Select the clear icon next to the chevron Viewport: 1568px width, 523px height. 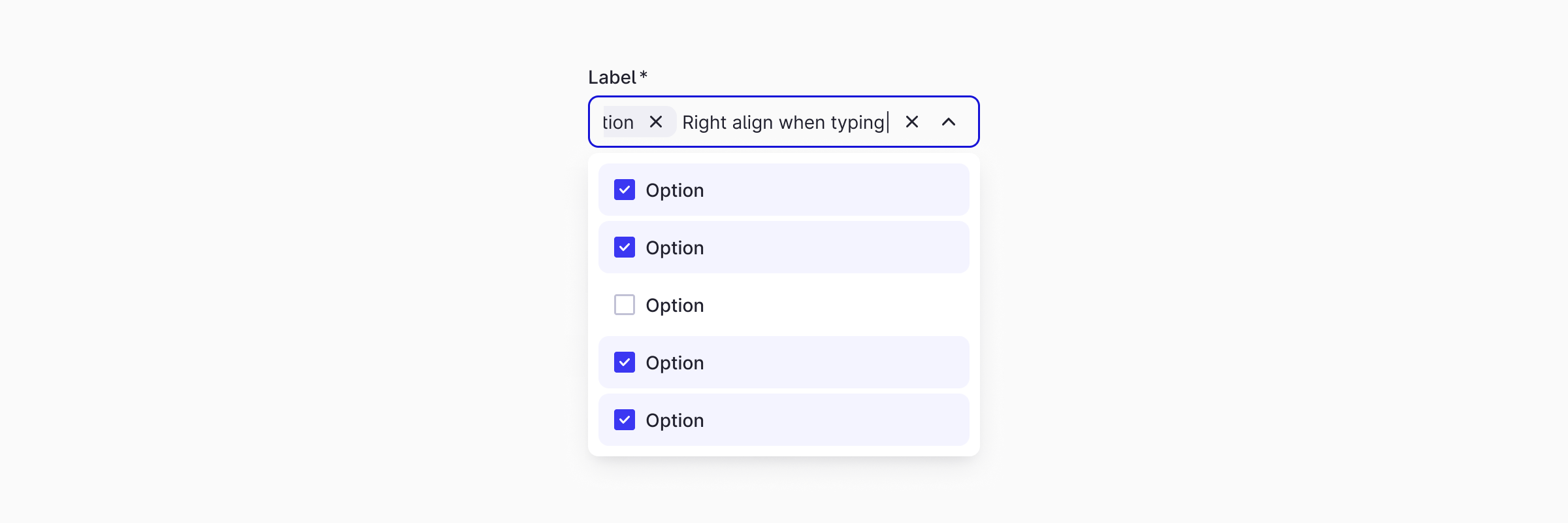click(x=912, y=122)
